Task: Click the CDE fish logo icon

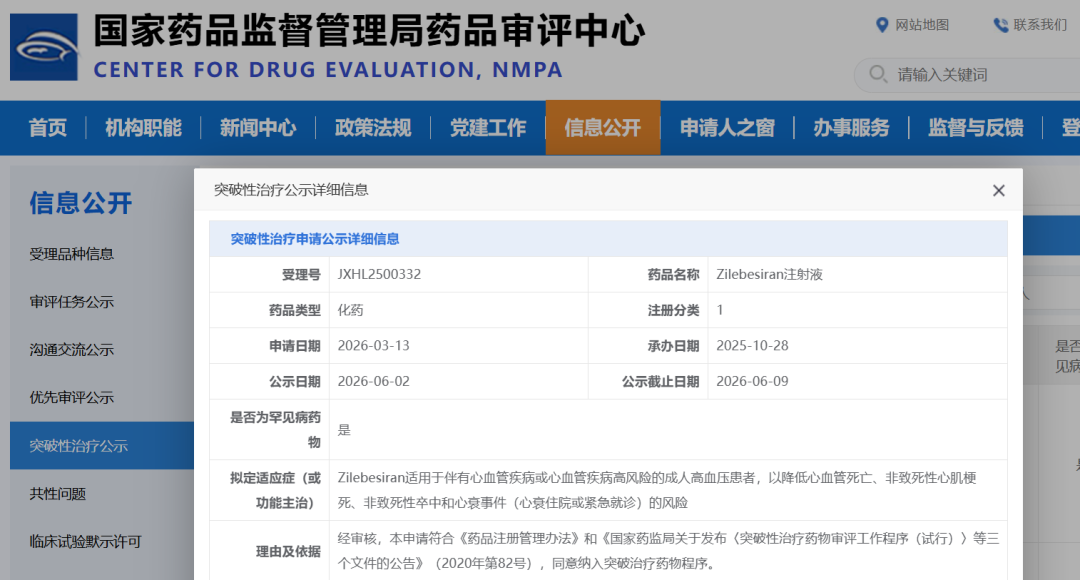Action: tap(43, 48)
